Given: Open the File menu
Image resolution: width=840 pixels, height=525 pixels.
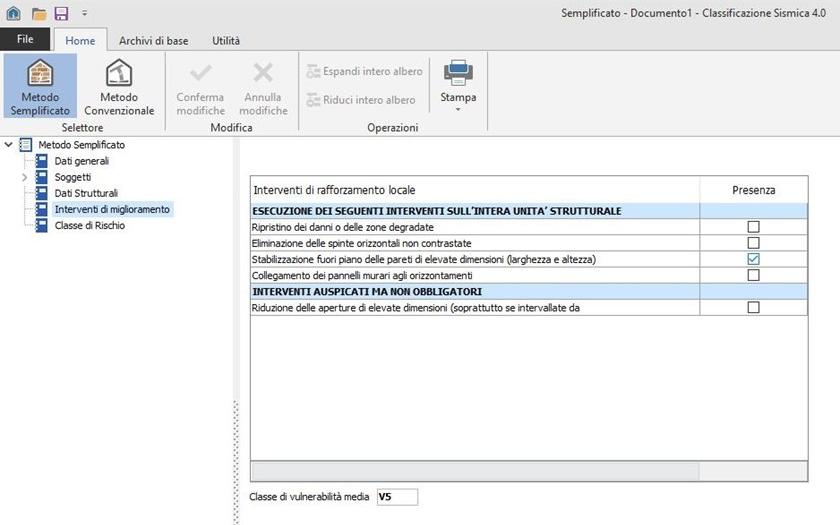Looking at the screenshot, I should coord(25,40).
